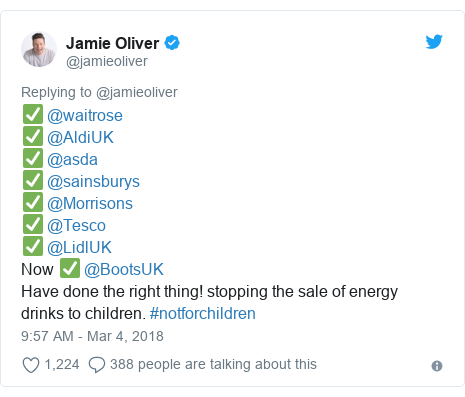Open Jamie Oliver's profile picture
This screenshot has width=465, height=397.
click(x=39, y=49)
